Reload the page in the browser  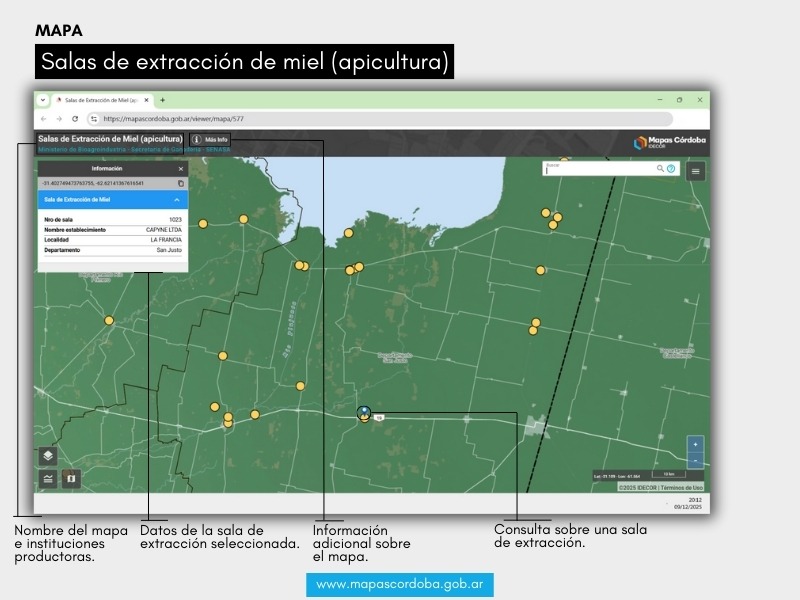(x=75, y=118)
